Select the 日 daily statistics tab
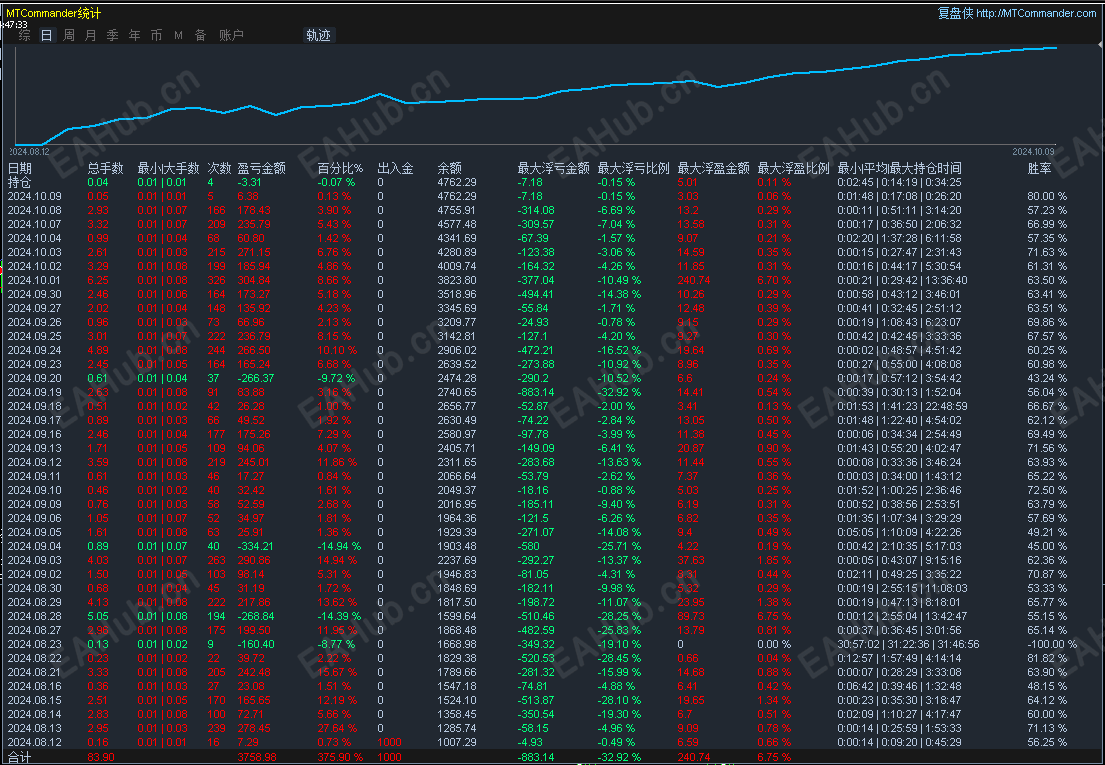This screenshot has height=765, width=1105. tap(47, 35)
